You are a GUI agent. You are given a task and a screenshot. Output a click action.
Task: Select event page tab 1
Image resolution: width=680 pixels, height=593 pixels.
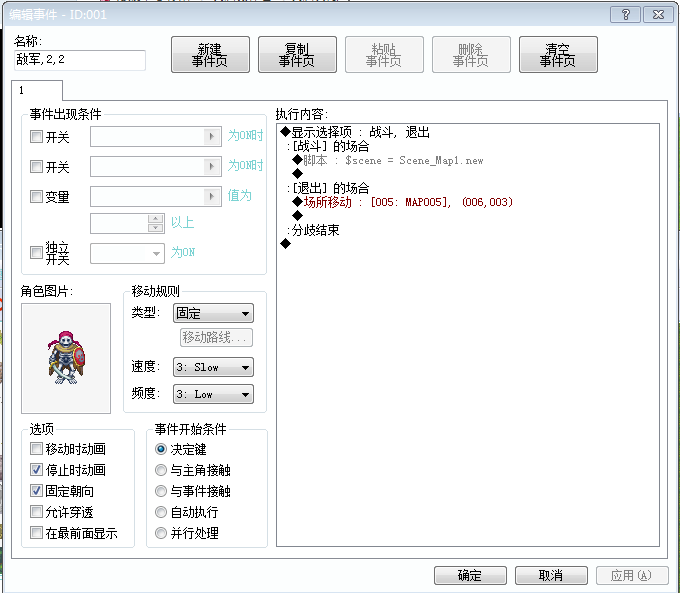coord(37,90)
